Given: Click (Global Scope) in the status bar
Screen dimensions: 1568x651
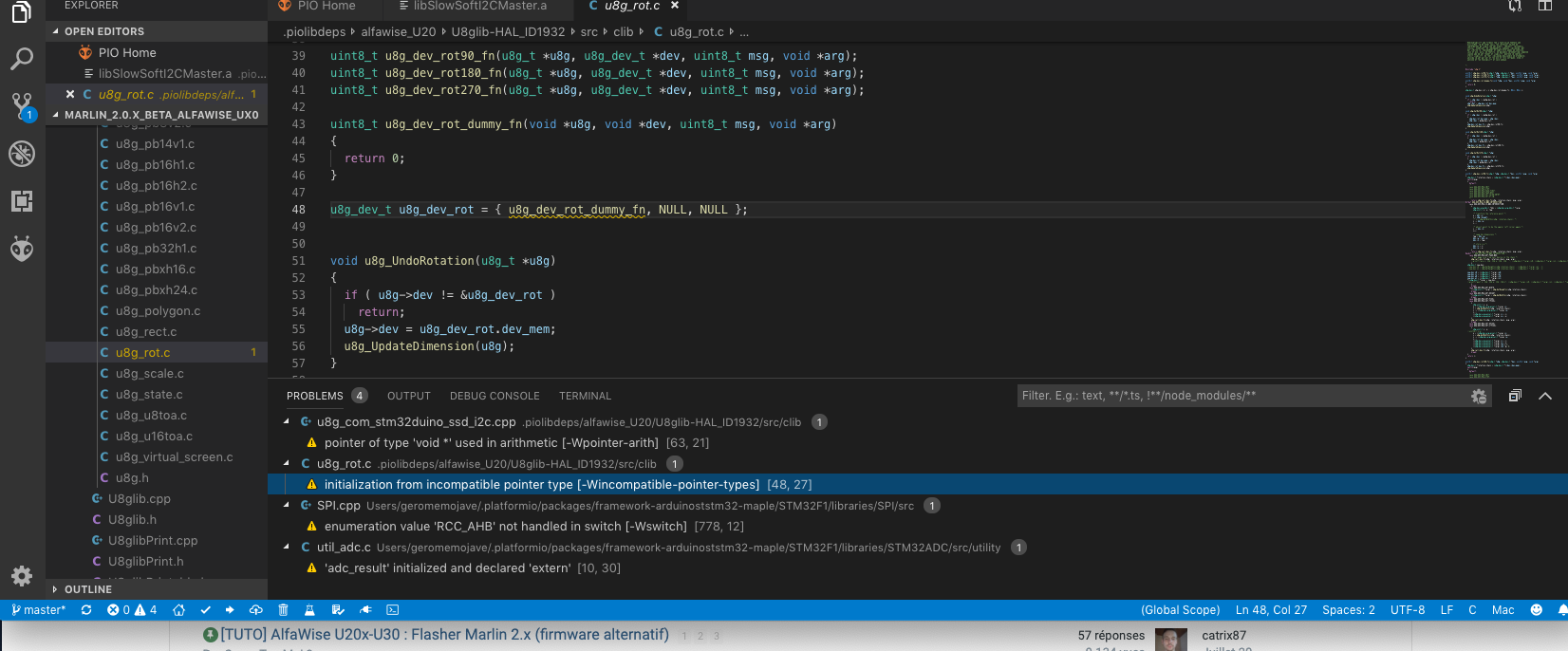Looking at the screenshot, I should coord(1180,610).
